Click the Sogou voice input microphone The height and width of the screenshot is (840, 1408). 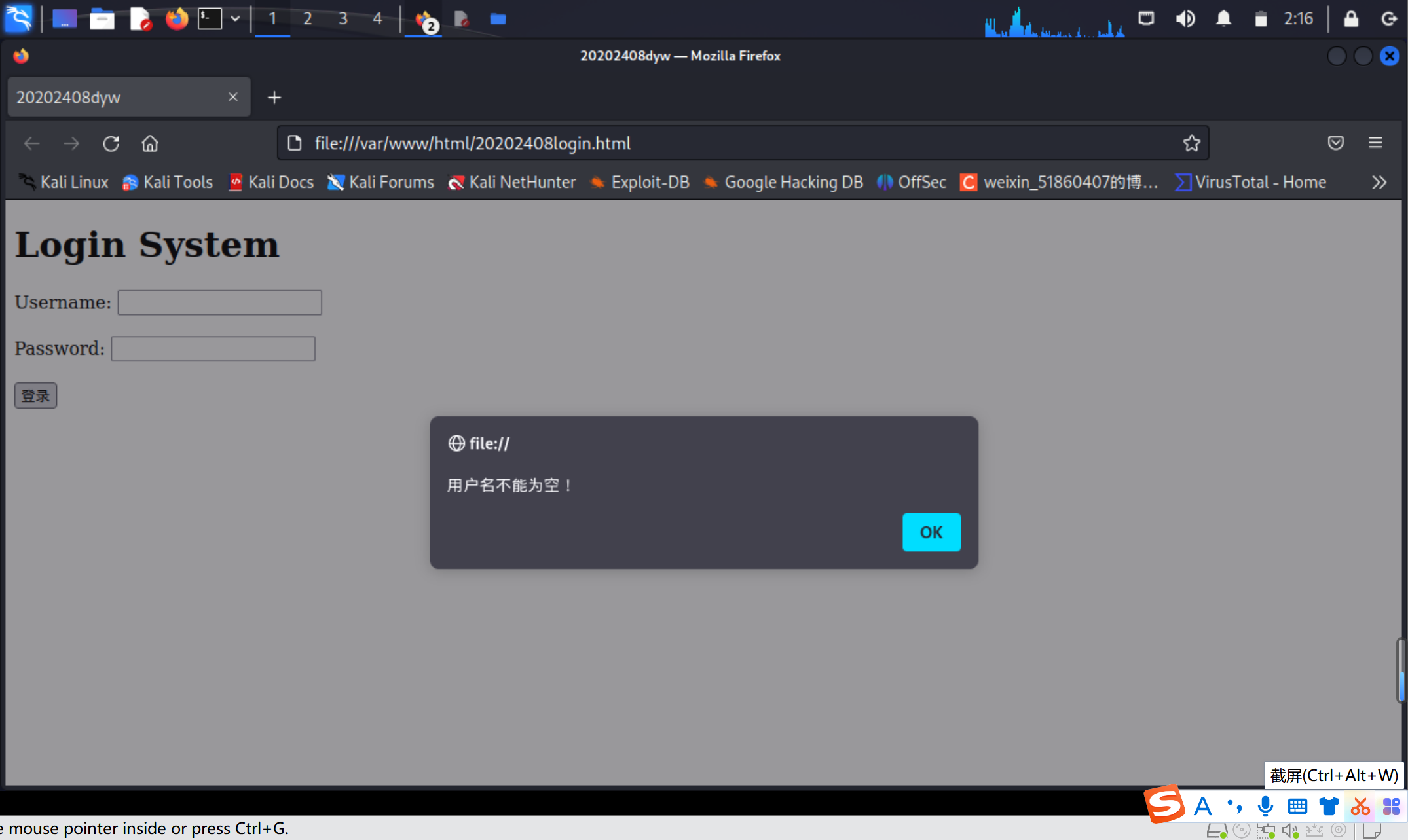pyautogui.click(x=1265, y=807)
